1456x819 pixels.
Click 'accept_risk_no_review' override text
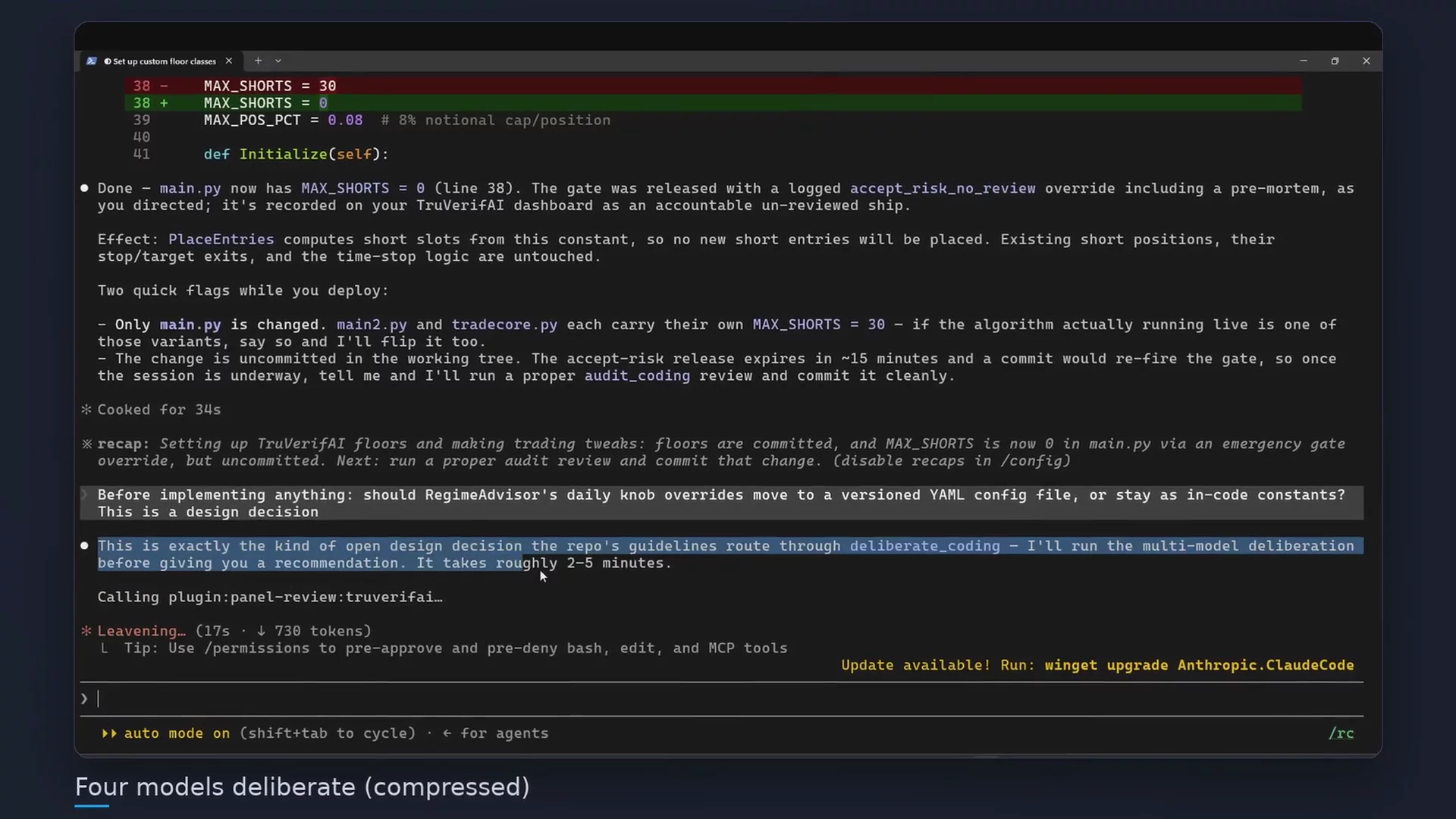[x=942, y=189]
